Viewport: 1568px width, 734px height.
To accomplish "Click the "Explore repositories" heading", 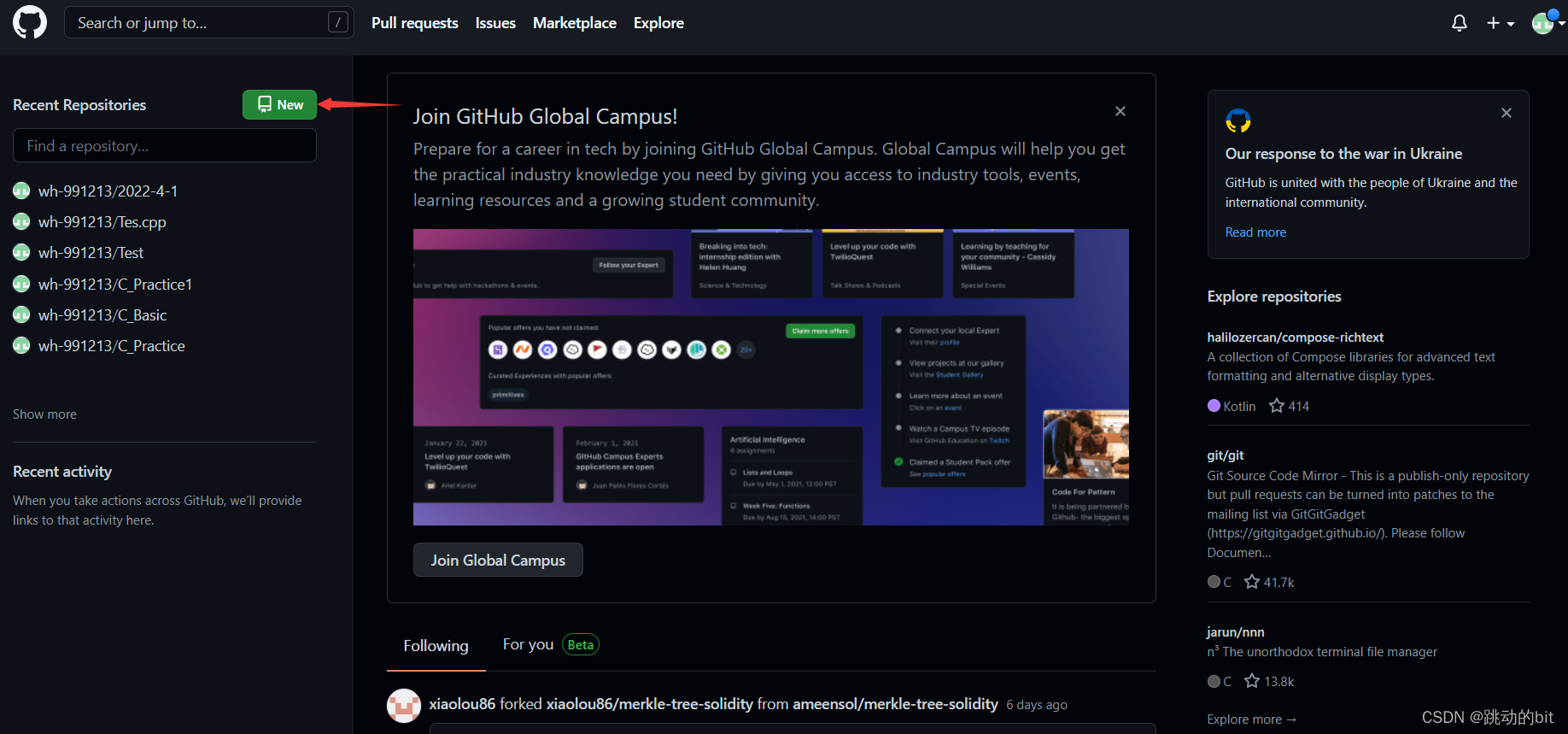I will [1274, 297].
